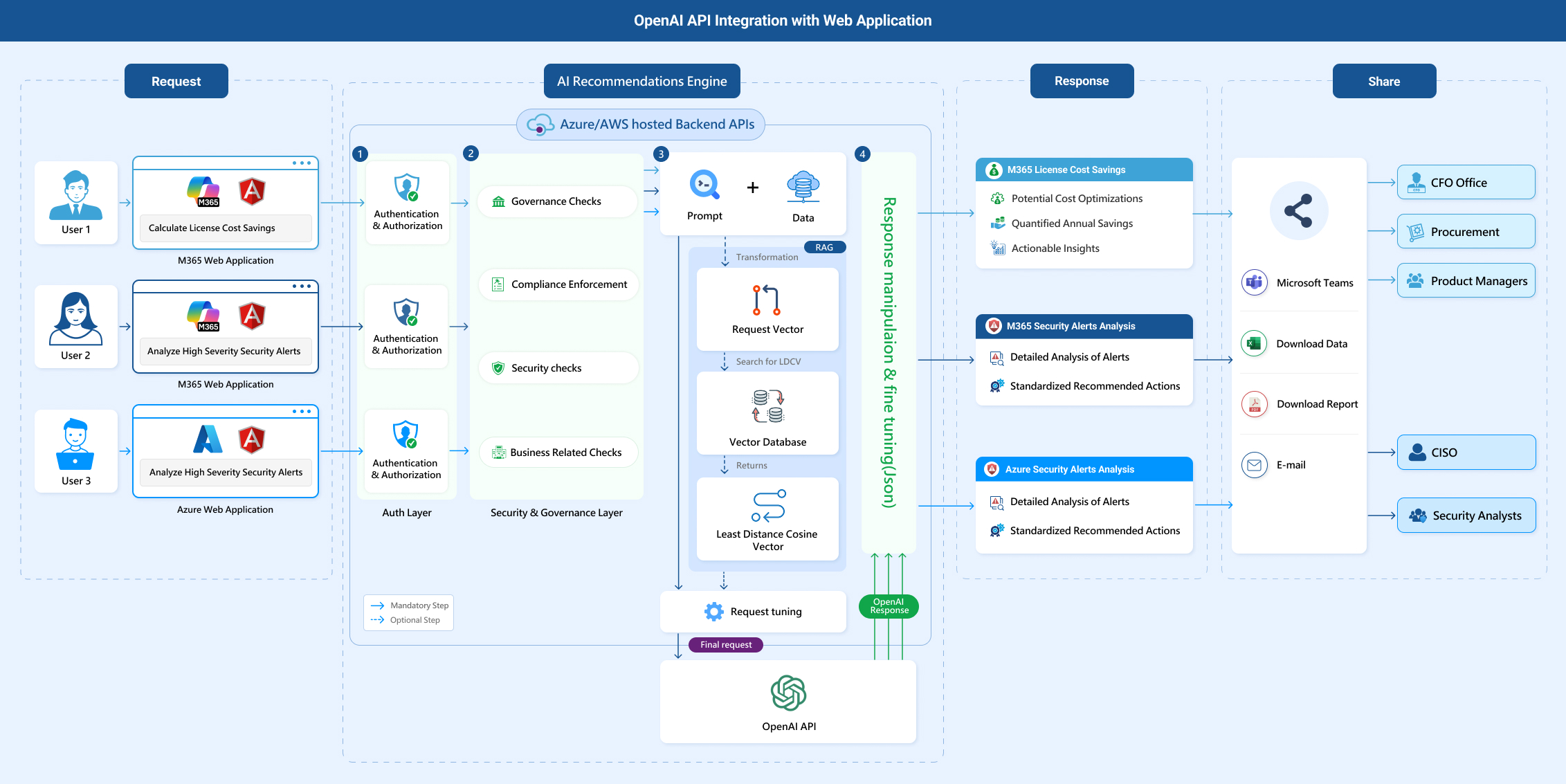1566x784 pixels.
Task: Click the Compliance Enforcement document icon
Action: (498, 284)
